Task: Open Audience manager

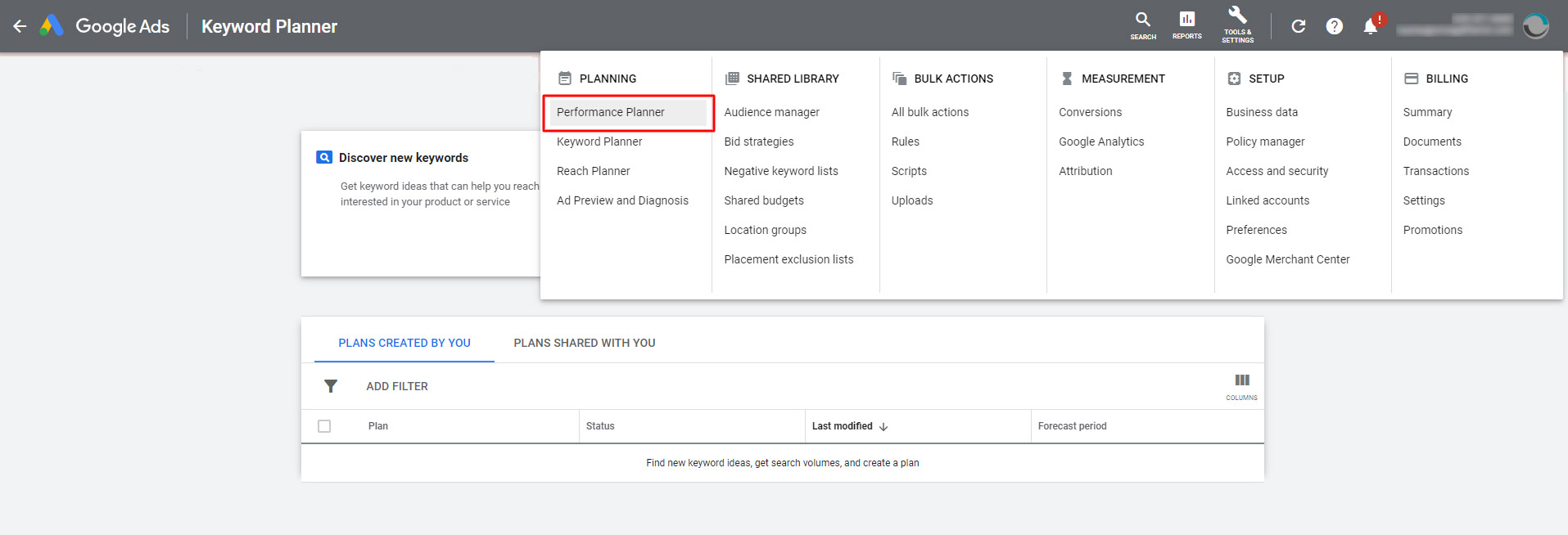Action: (771, 112)
